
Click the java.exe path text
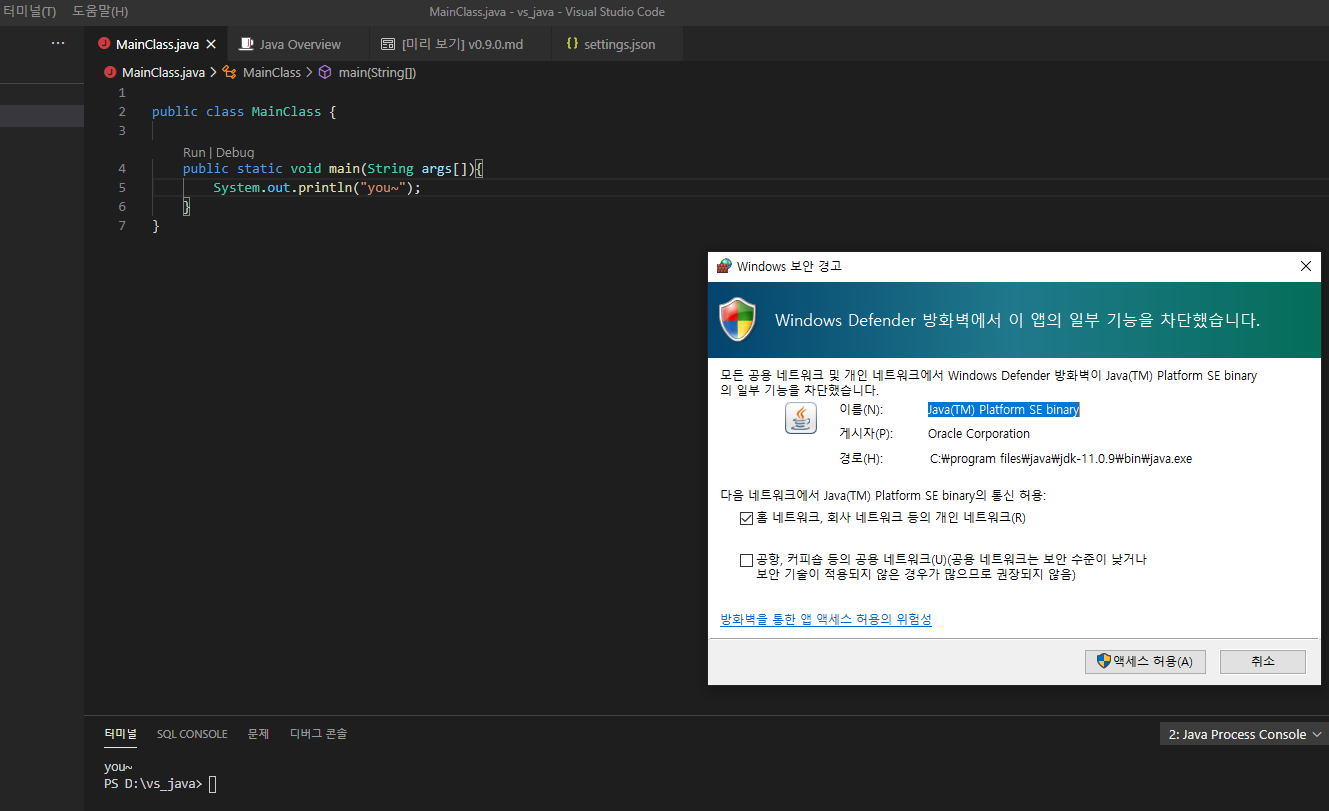(1061, 459)
